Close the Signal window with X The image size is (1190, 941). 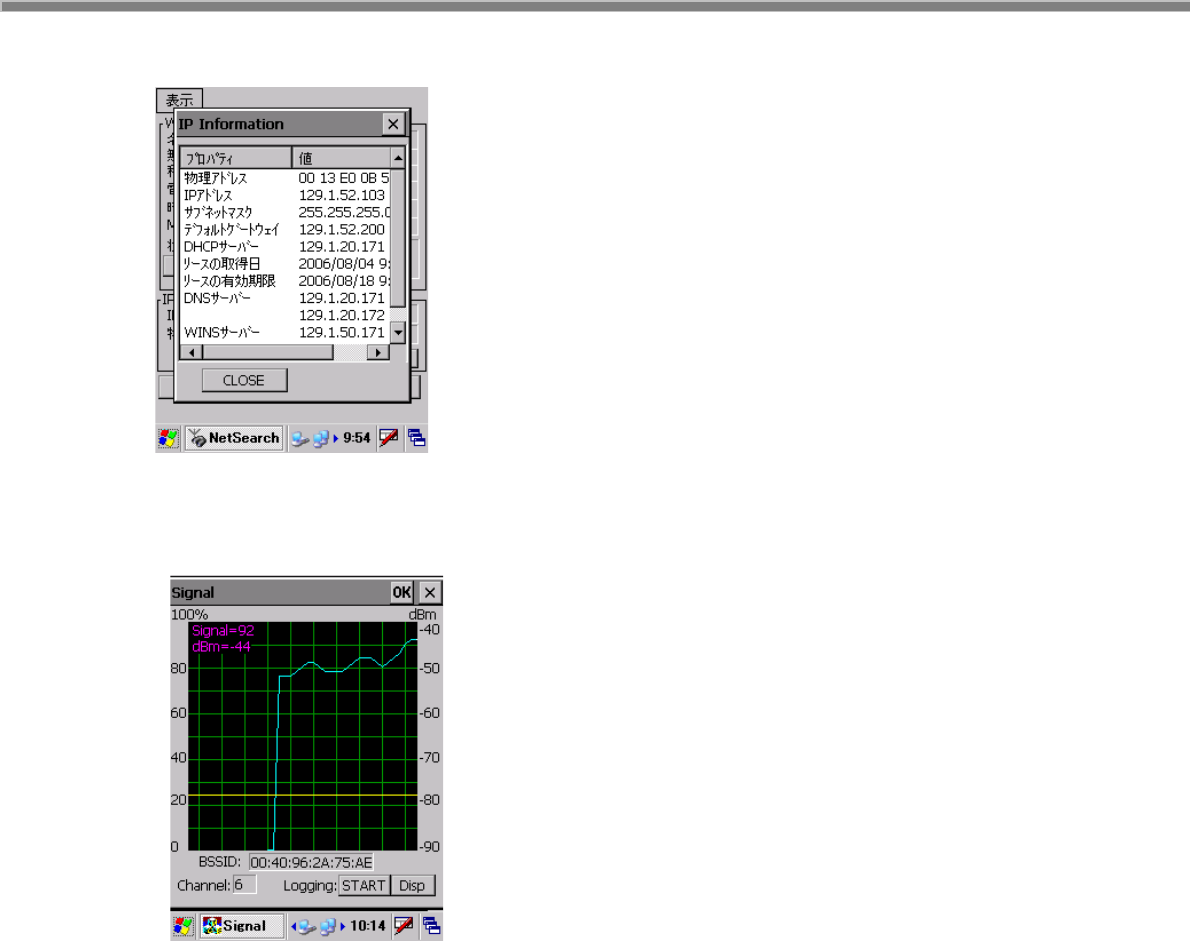tap(430, 593)
